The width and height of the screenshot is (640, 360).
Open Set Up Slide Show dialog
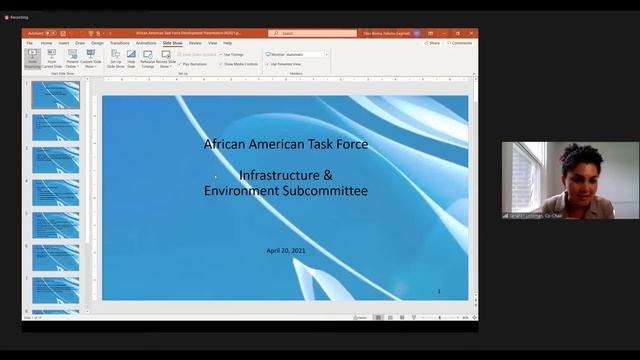click(x=116, y=59)
